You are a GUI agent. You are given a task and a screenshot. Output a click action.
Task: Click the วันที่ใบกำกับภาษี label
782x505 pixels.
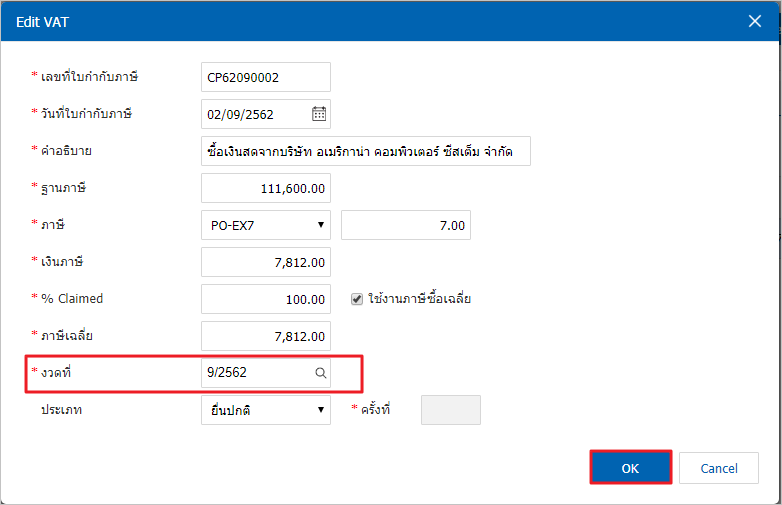86,114
